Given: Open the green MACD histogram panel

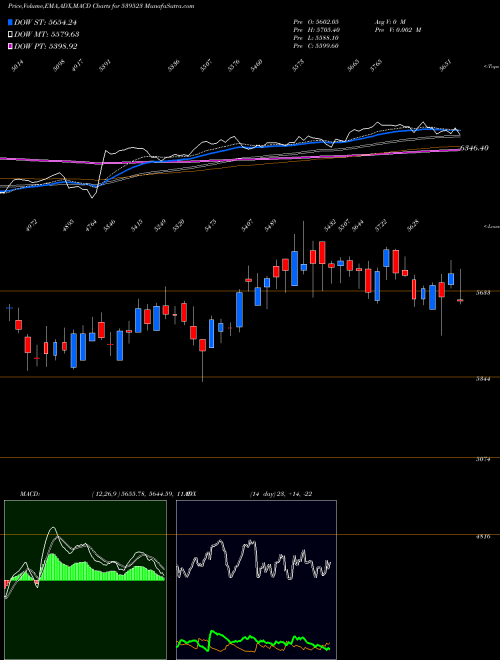Looking at the screenshot, I should point(85,580).
